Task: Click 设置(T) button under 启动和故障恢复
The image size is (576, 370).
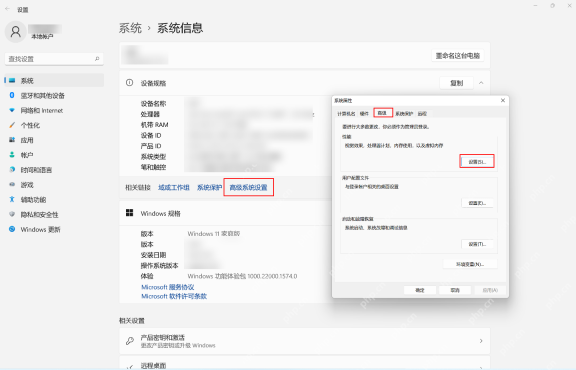Action: [x=477, y=244]
